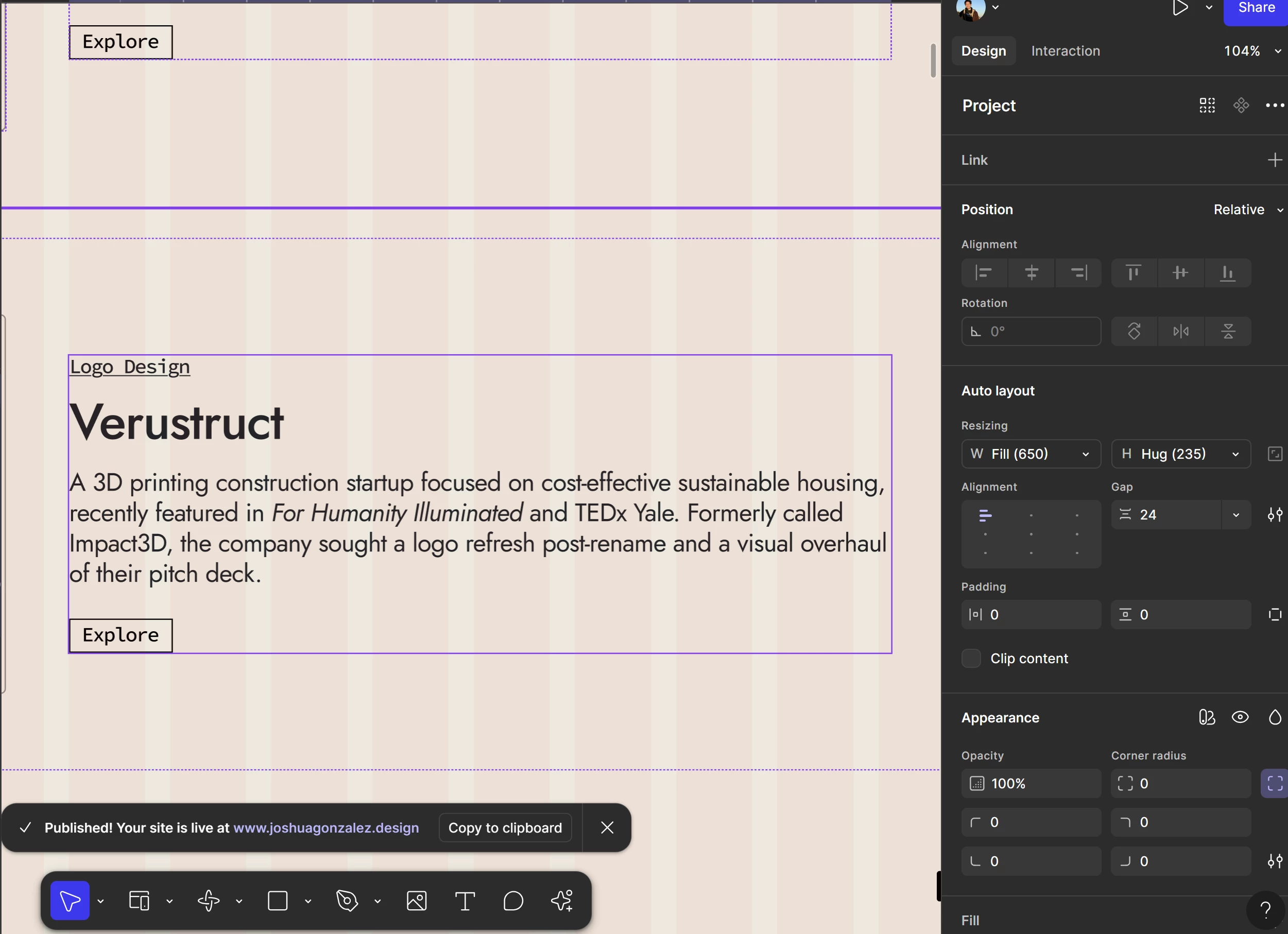Toggle layer visibility eye icon

pyautogui.click(x=1240, y=718)
